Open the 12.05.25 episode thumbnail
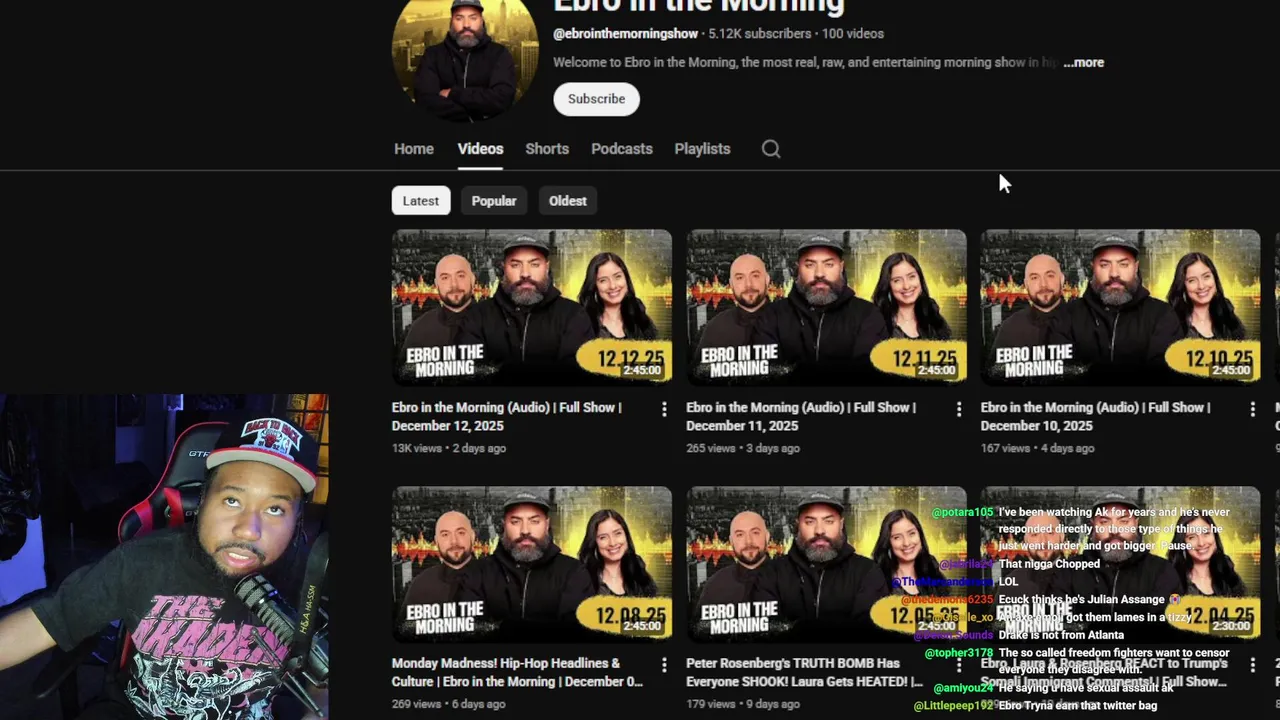The image size is (1280, 720). 826,564
